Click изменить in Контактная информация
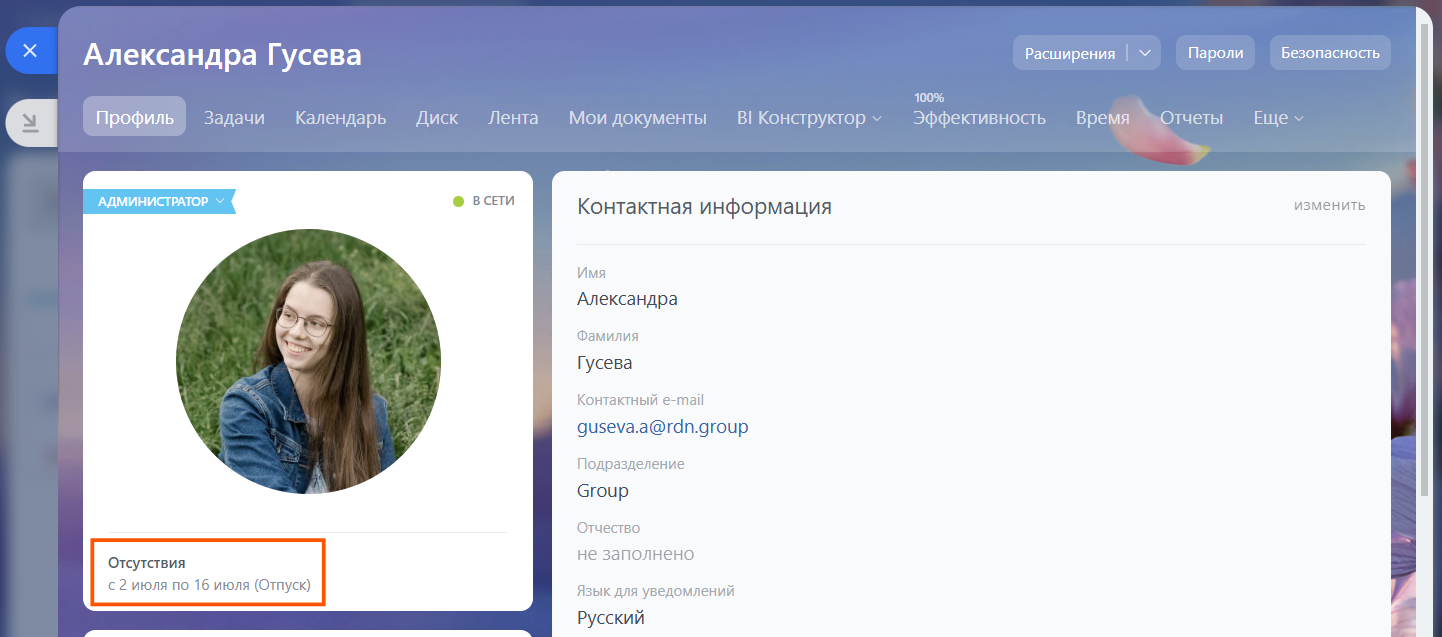The width and height of the screenshot is (1442, 637). tap(1329, 205)
